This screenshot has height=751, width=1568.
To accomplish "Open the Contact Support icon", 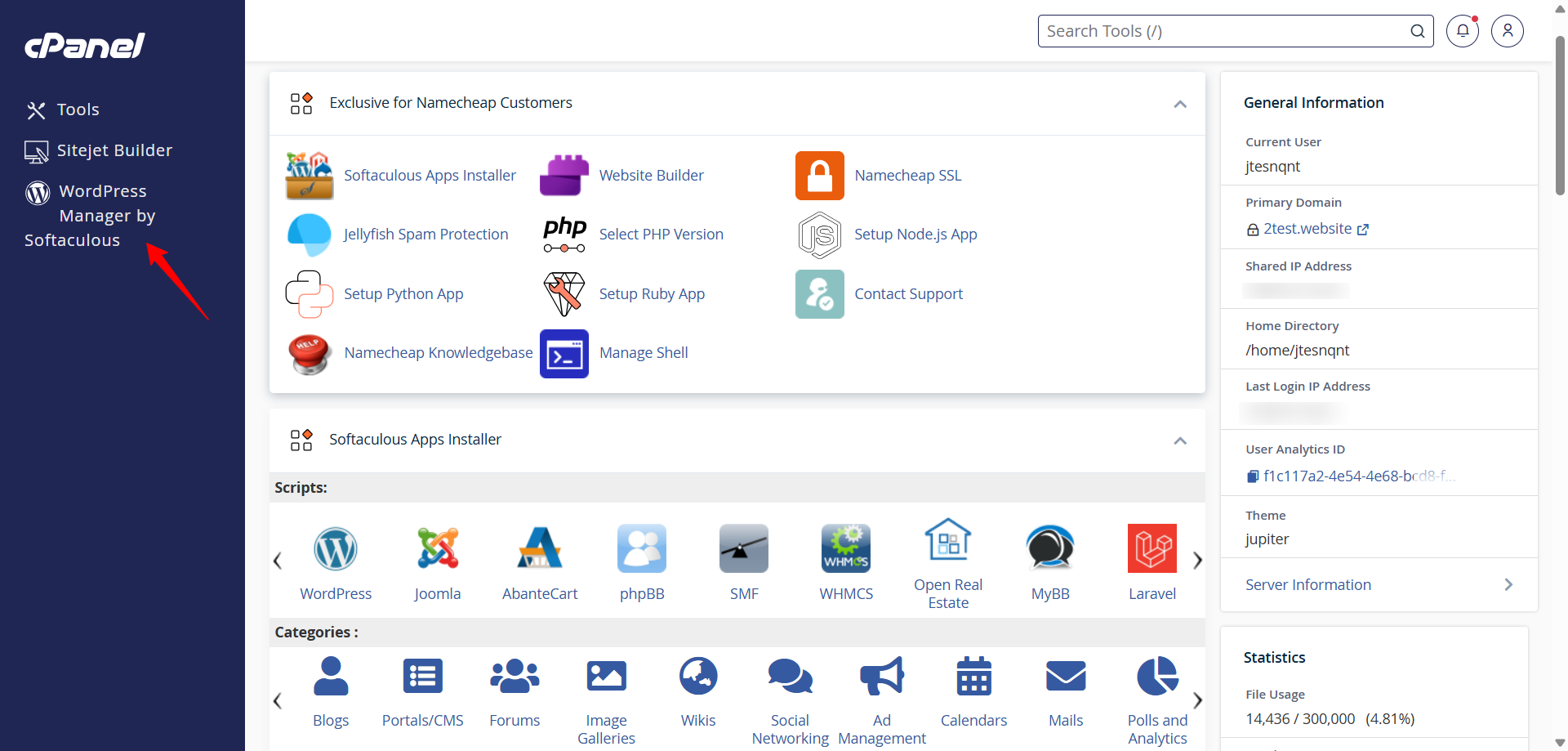I will (820, 294).
